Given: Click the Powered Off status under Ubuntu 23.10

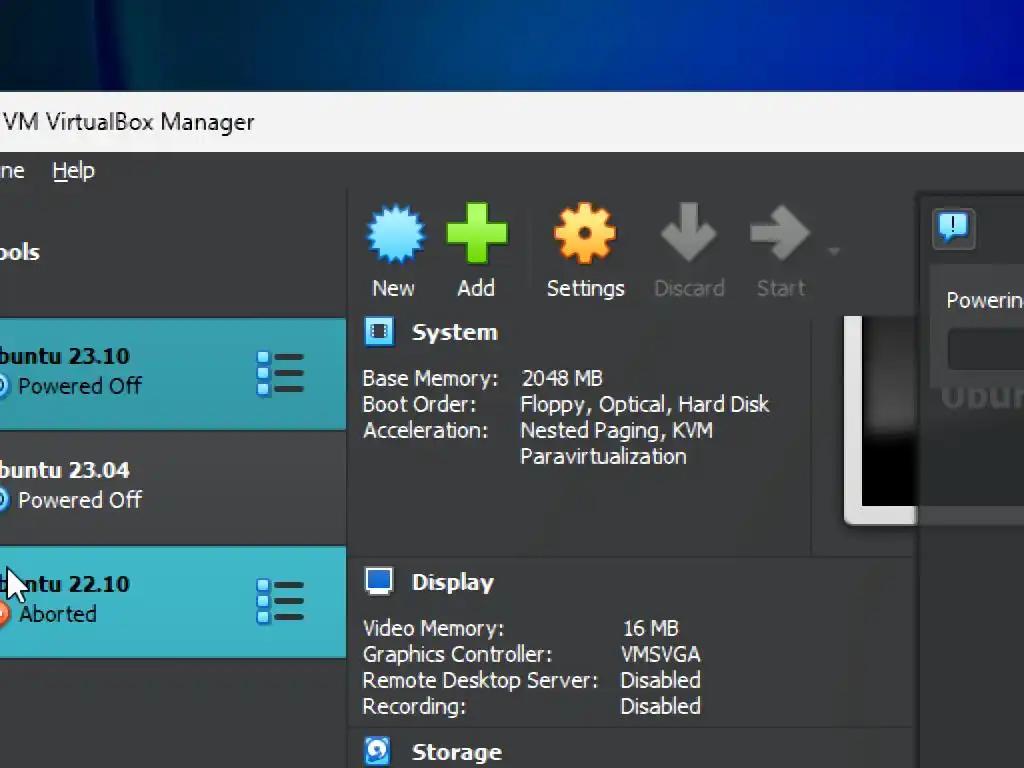Looking at the screenshot, I should coord(80,386).
